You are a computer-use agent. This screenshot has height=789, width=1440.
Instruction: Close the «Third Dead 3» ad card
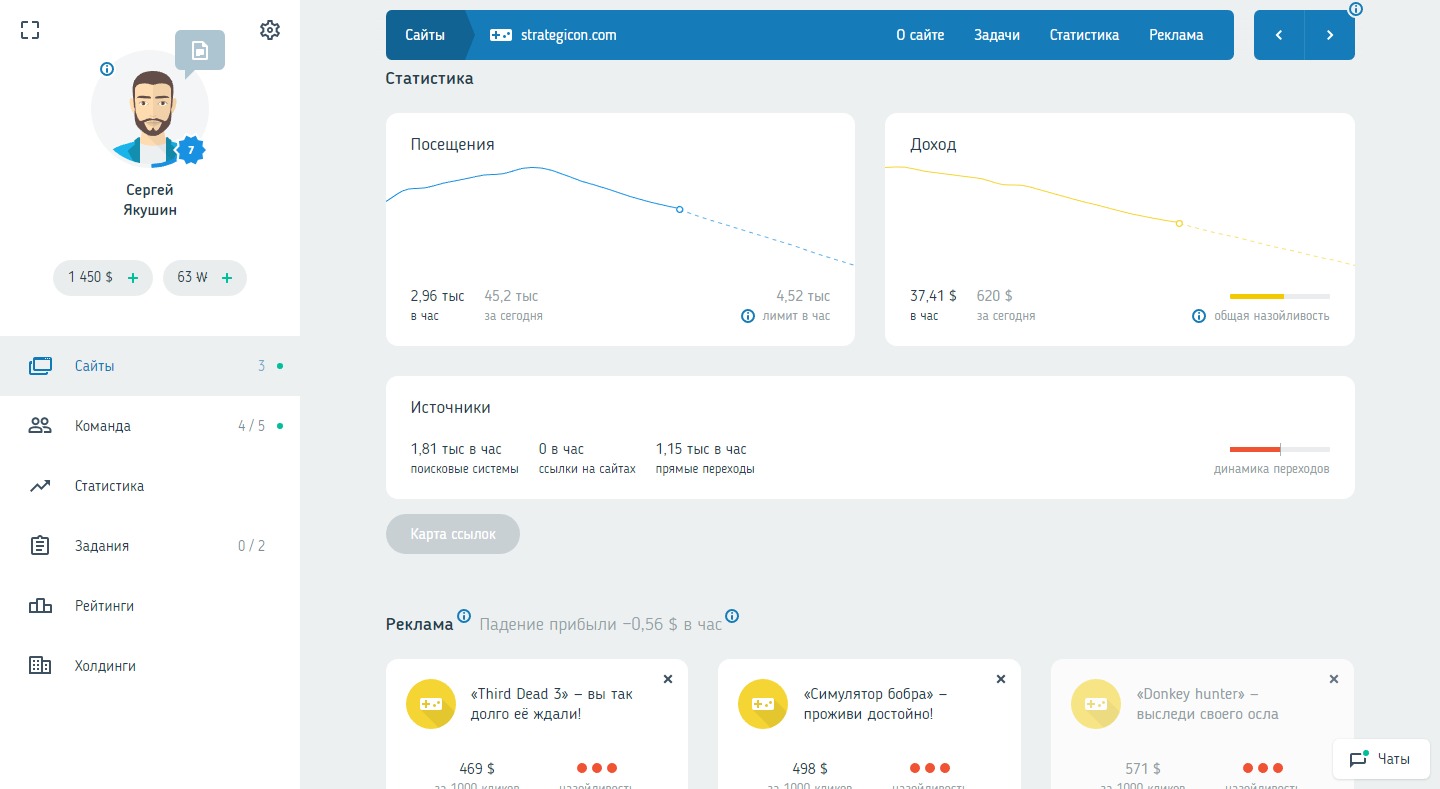tap(668, 679)
